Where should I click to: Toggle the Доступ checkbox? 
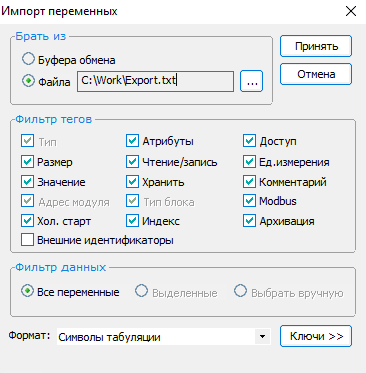click(x=249, y=141)
